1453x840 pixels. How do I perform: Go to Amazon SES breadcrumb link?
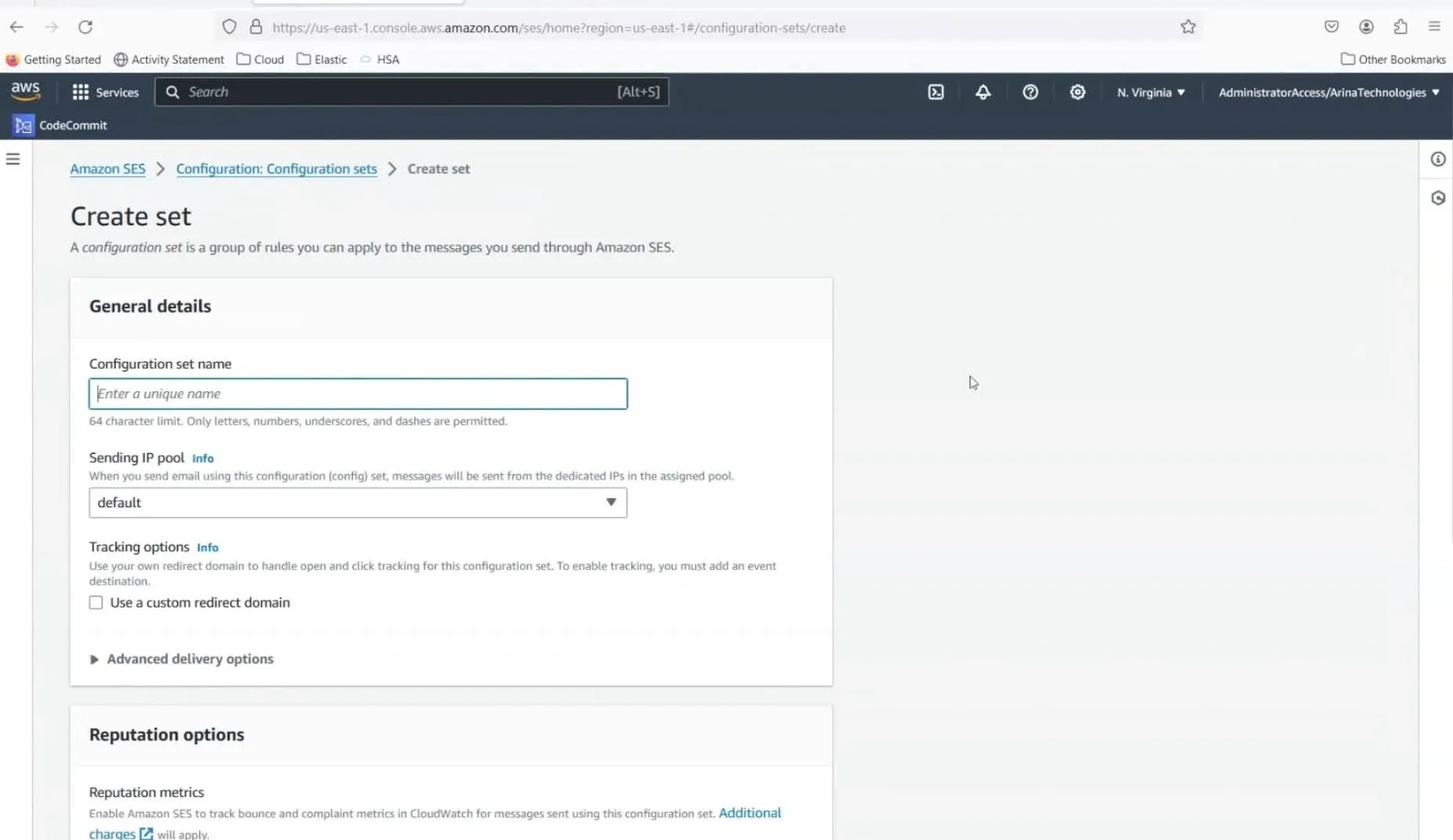107,169
